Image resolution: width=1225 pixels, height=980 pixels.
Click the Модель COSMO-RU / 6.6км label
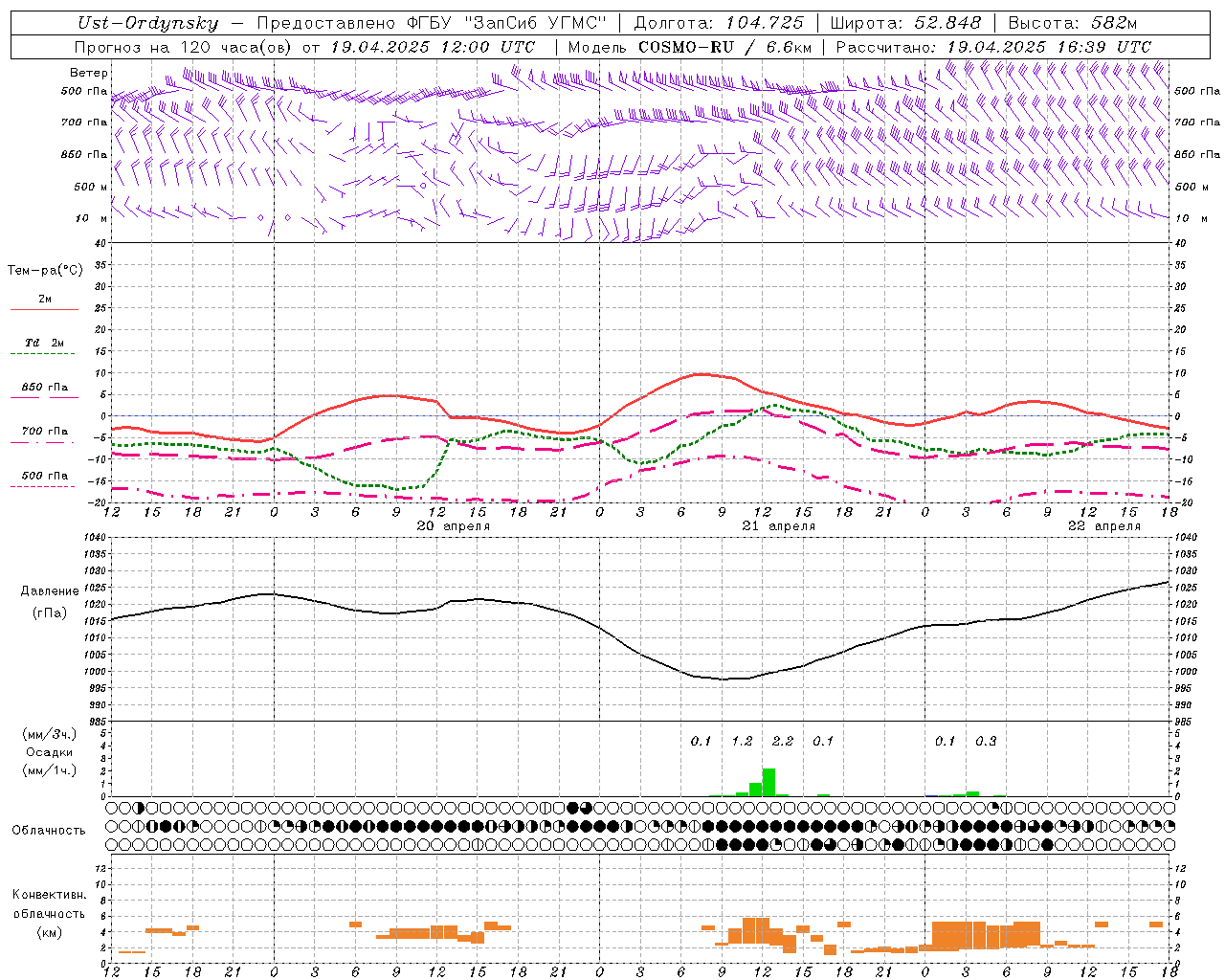pyautogui.click(x=690, y=47)
